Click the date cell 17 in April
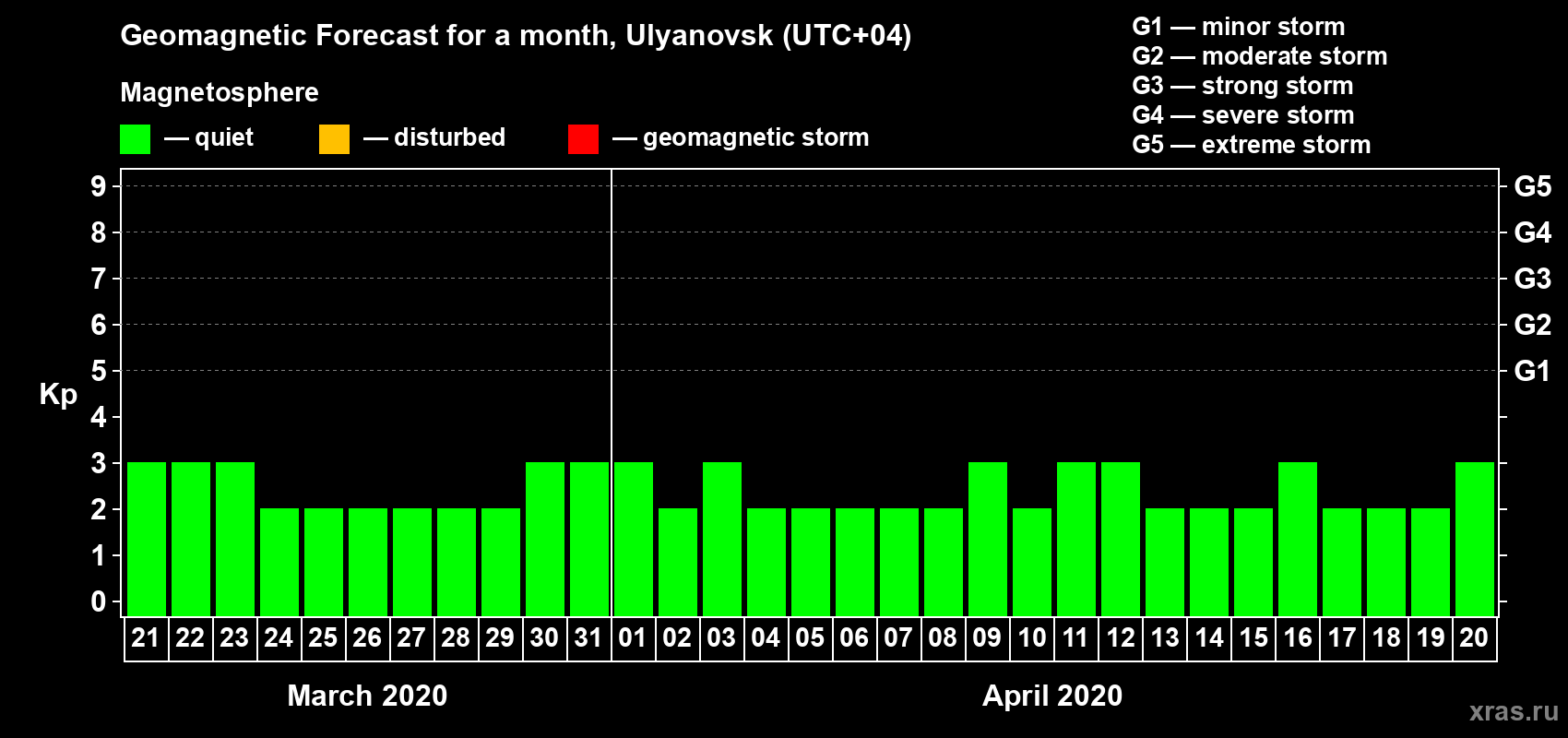The image size is (1568, 738). coord(1342,638)
